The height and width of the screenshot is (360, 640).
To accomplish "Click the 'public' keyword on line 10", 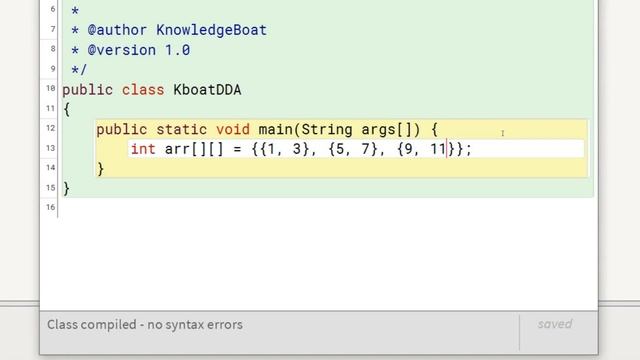I will (87, 90).
